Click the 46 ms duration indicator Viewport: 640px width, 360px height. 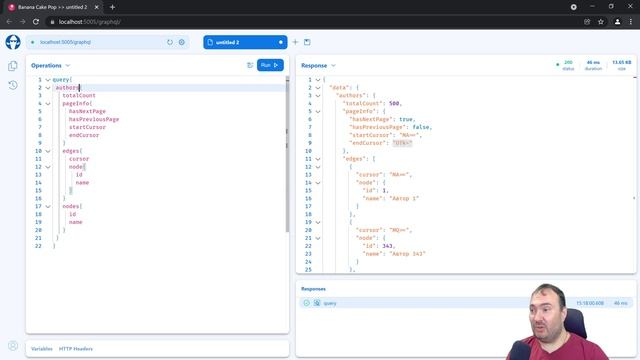593,65
